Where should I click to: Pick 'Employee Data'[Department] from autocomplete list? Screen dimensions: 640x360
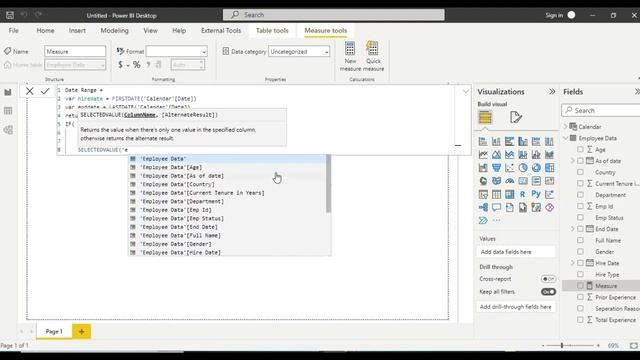(x=182, y=202)
